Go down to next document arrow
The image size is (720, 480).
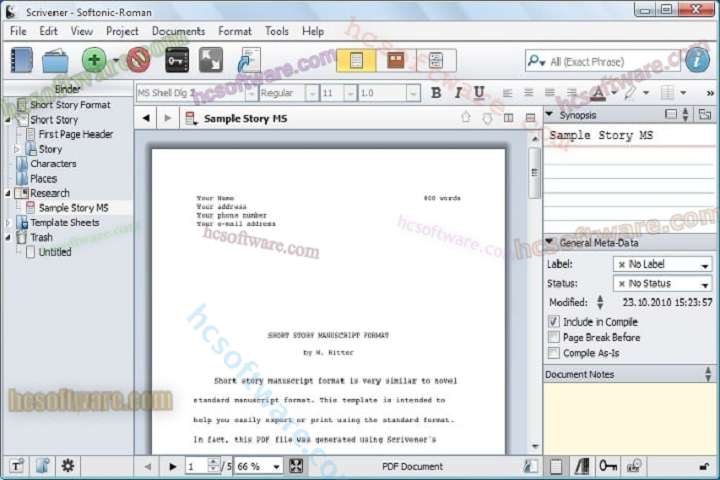(x=487, y=119)
